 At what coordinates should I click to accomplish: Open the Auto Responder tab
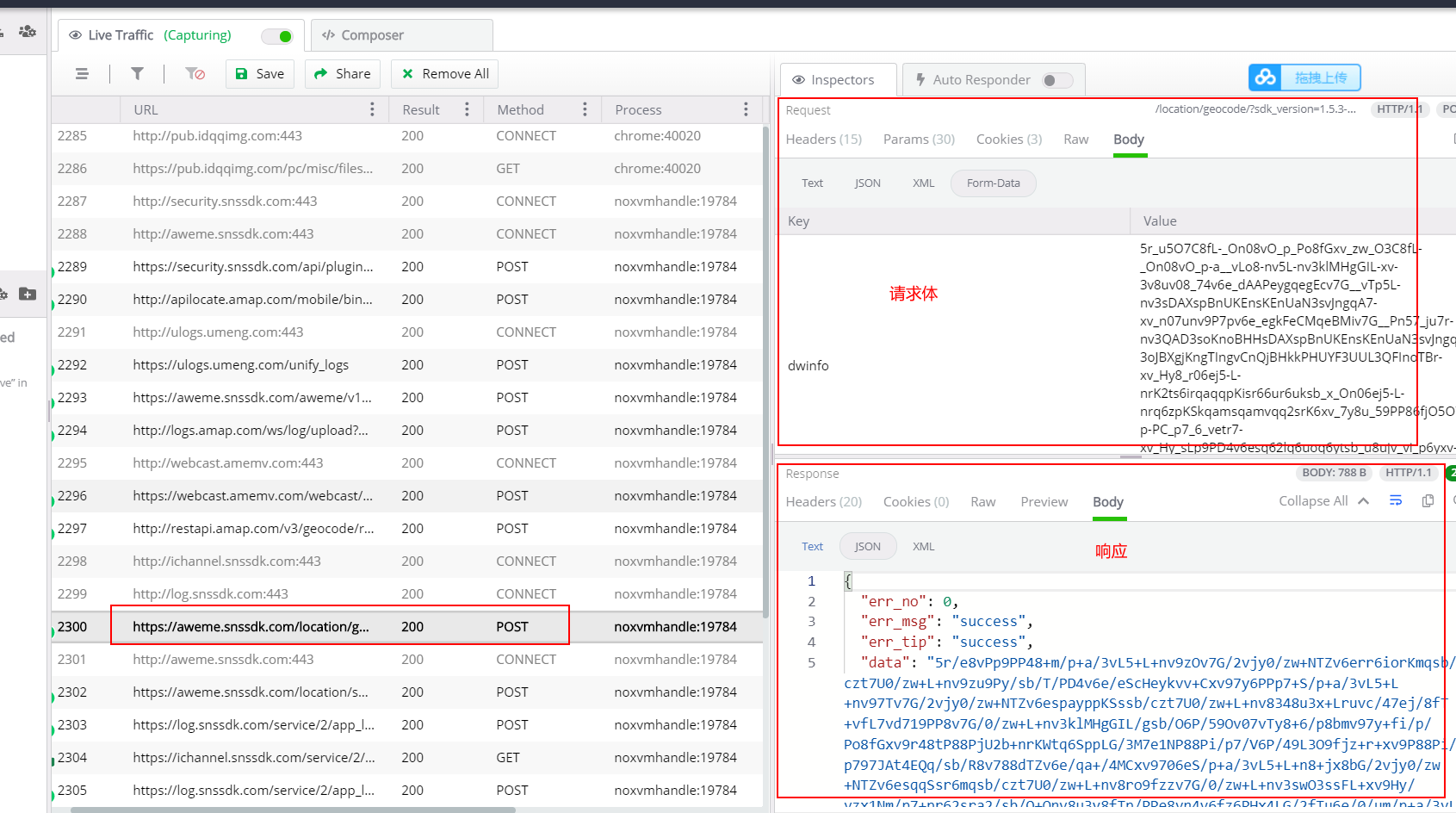click(x=994, y=79)
